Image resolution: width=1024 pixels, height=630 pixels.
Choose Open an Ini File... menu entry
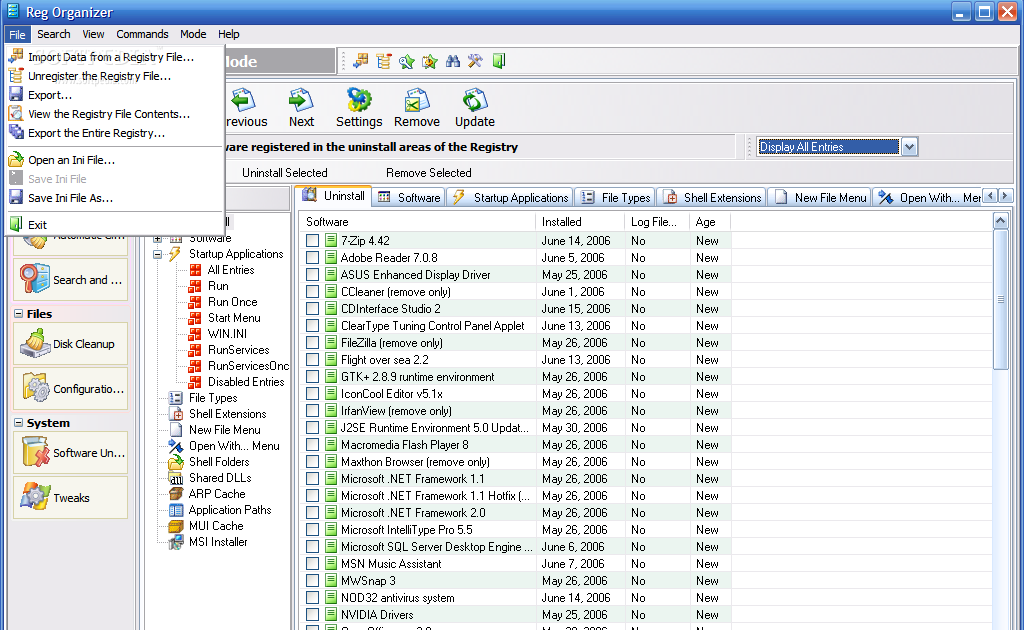click(x=115, y=159)
